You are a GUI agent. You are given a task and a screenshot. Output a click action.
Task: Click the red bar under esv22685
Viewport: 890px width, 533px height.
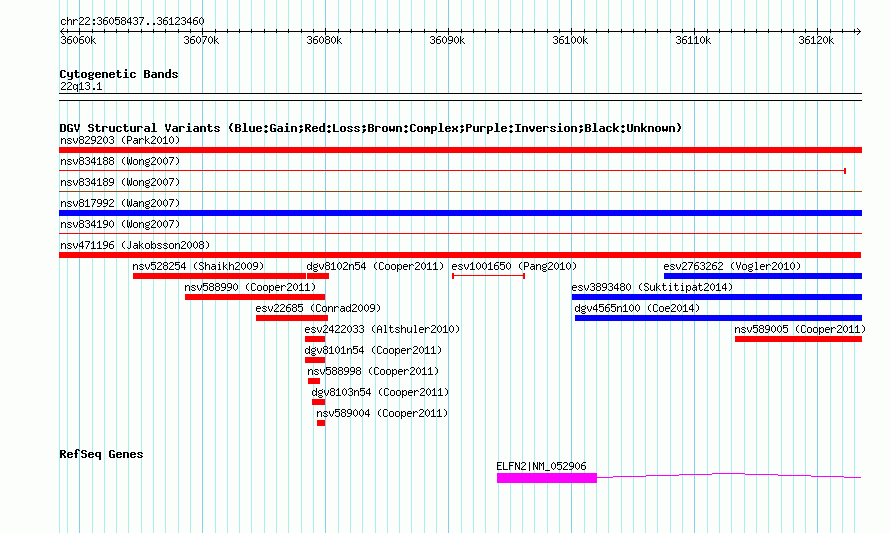click(292, 318)
